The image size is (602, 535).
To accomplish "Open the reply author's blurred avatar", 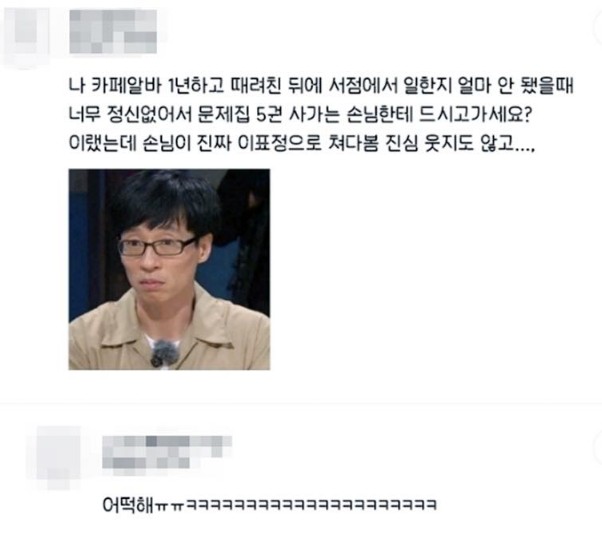I will click(56, 455).
